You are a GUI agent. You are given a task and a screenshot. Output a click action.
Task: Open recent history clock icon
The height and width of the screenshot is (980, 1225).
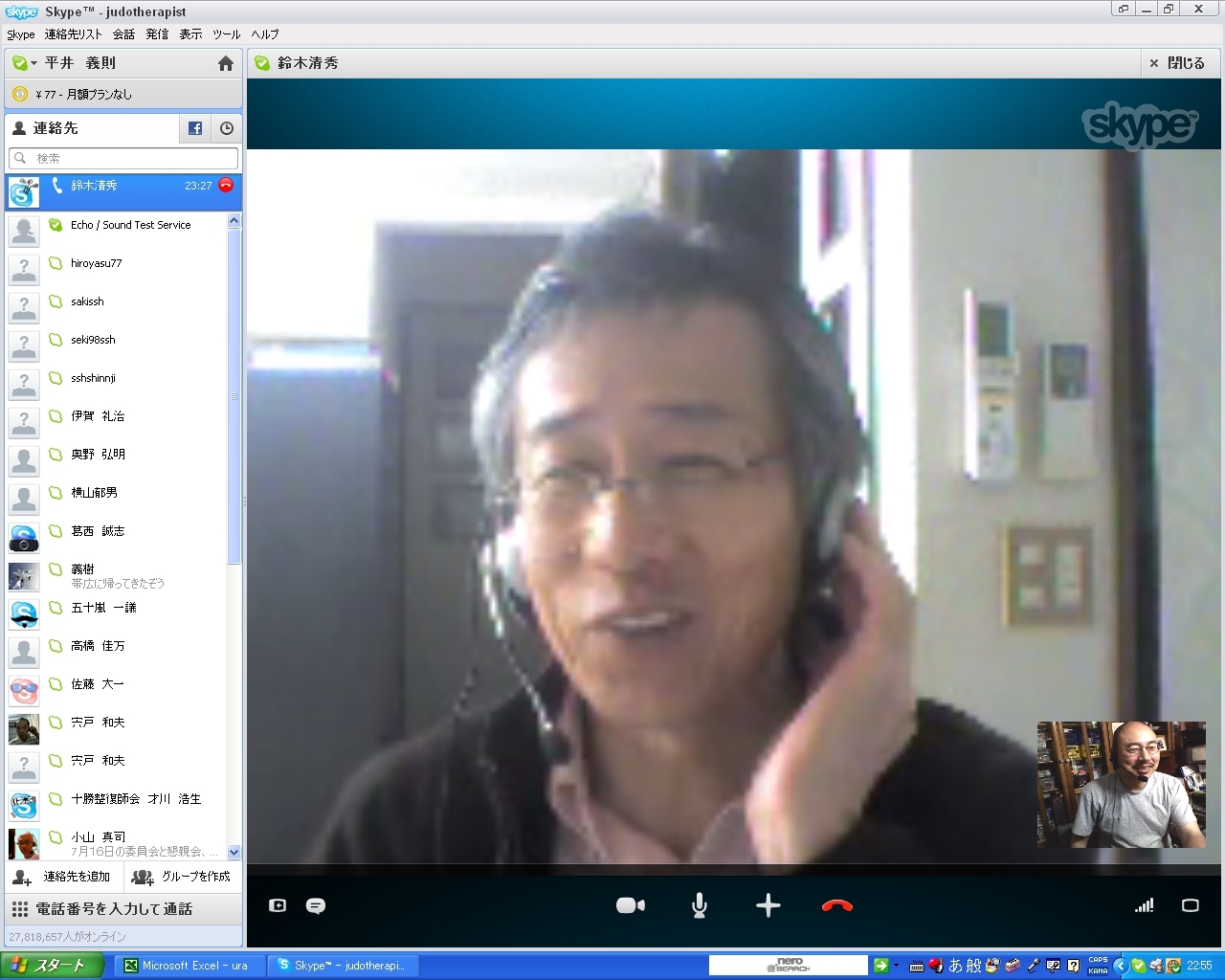pyautogui.click(x=227, y=128)
